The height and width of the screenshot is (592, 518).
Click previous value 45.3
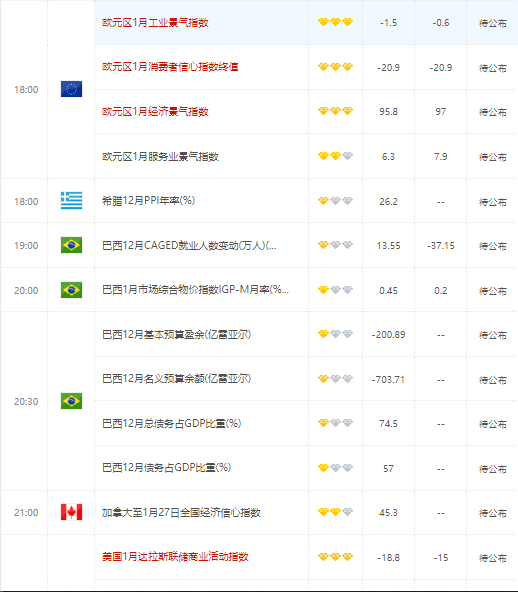click(x=388, y=513)
